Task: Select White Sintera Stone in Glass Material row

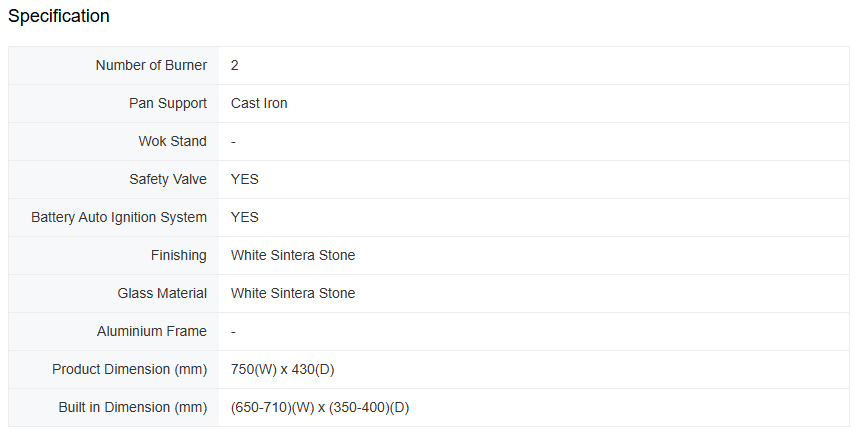Action: (293, 293)
